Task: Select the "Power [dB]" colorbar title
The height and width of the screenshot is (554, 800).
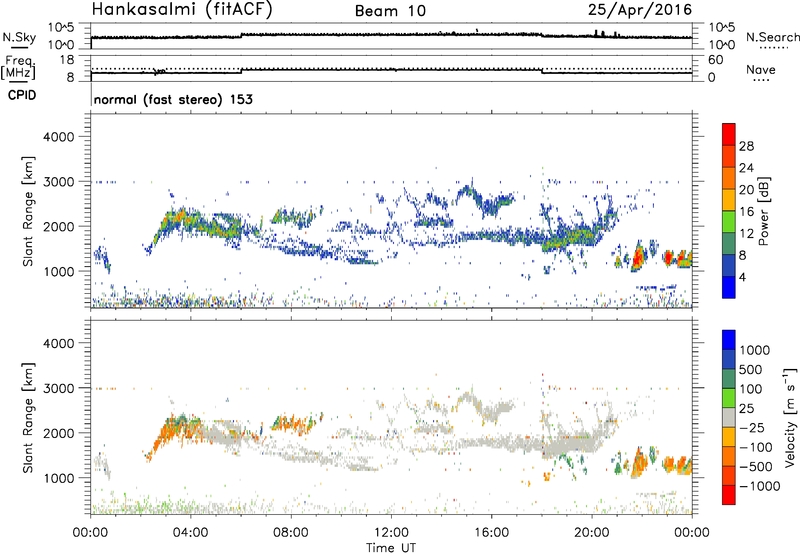Action: [763, 211]
